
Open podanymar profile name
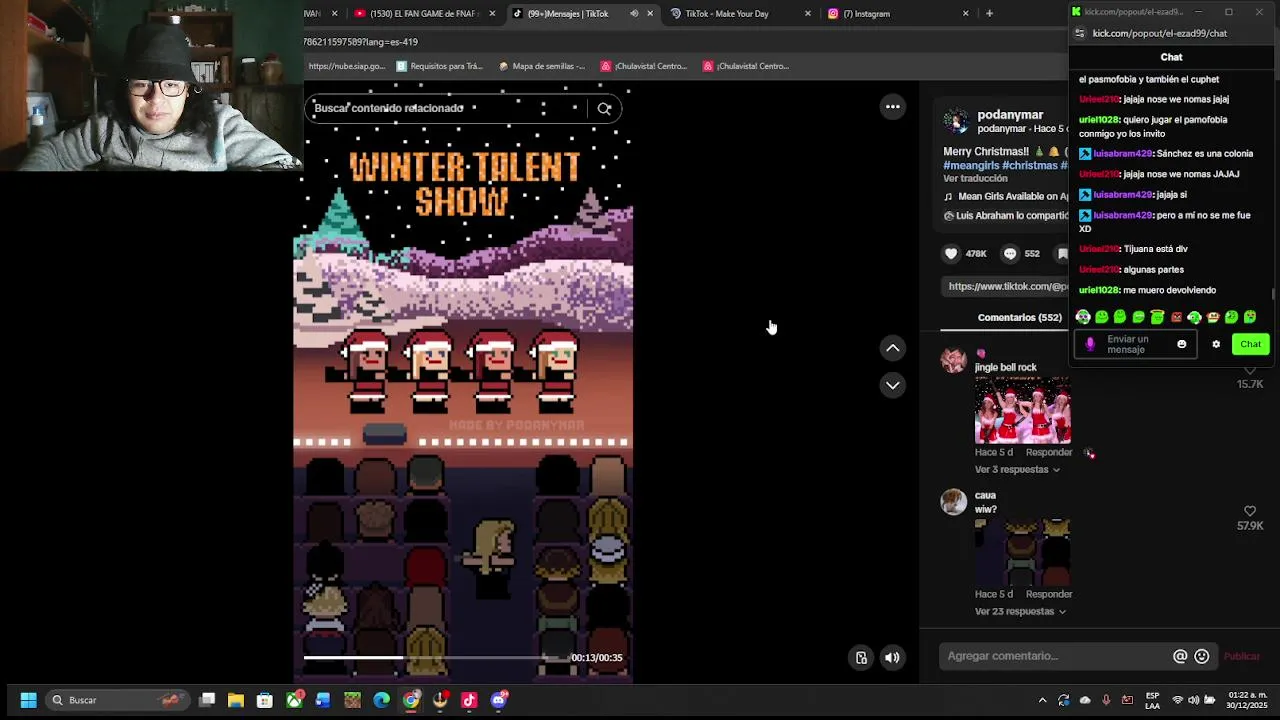tap(1010, 114)
